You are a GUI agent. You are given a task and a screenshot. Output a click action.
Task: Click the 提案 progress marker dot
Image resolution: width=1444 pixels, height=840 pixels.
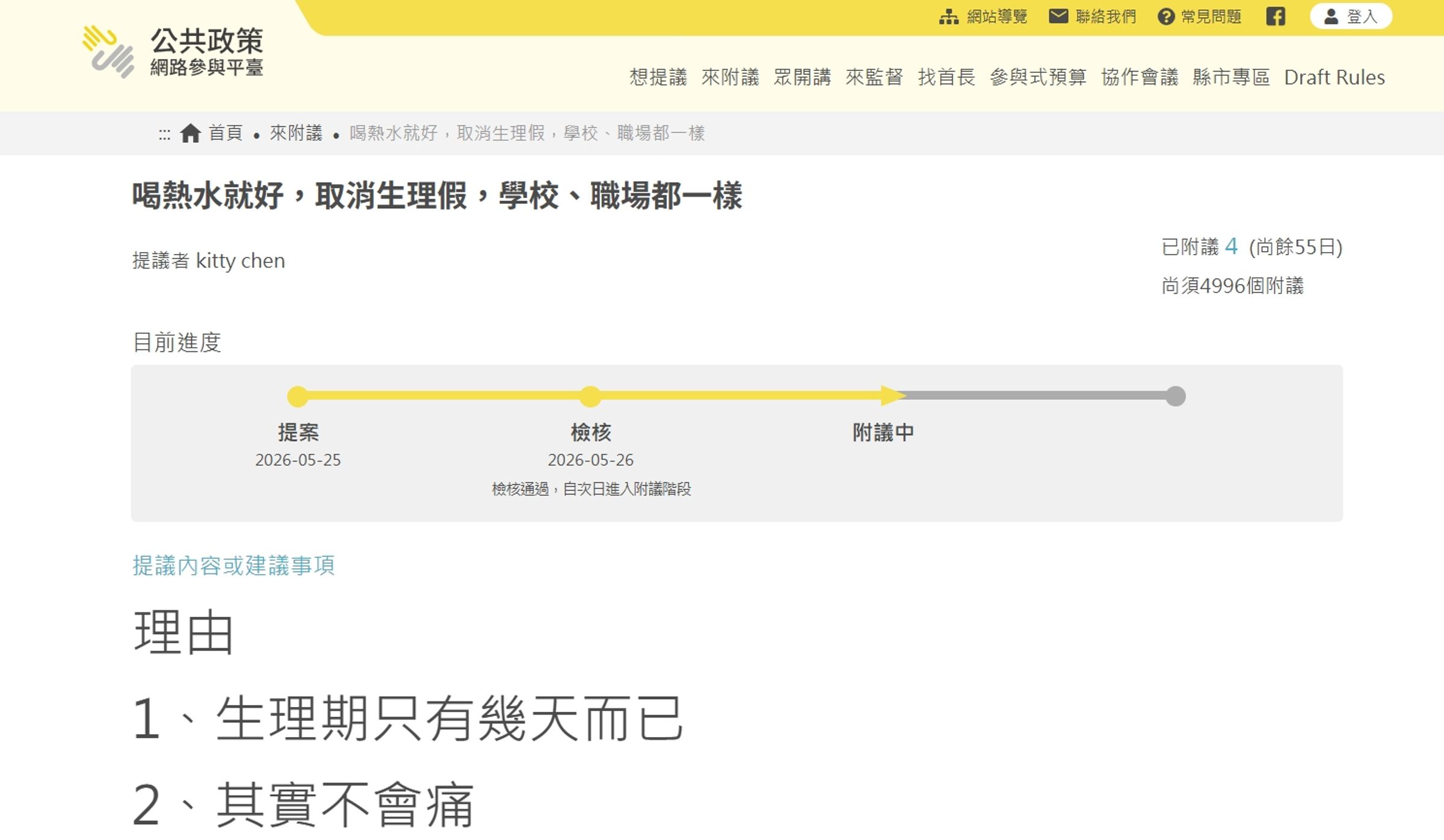coord(298,396)
